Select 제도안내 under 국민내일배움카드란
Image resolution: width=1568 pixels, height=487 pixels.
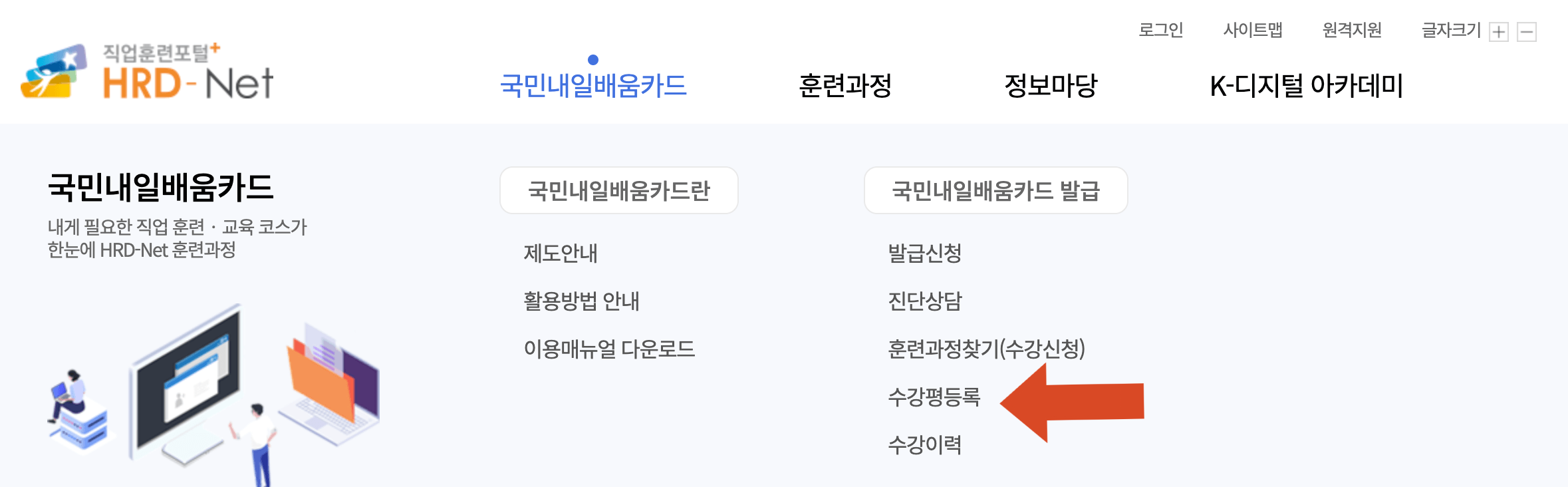[561, 253]
